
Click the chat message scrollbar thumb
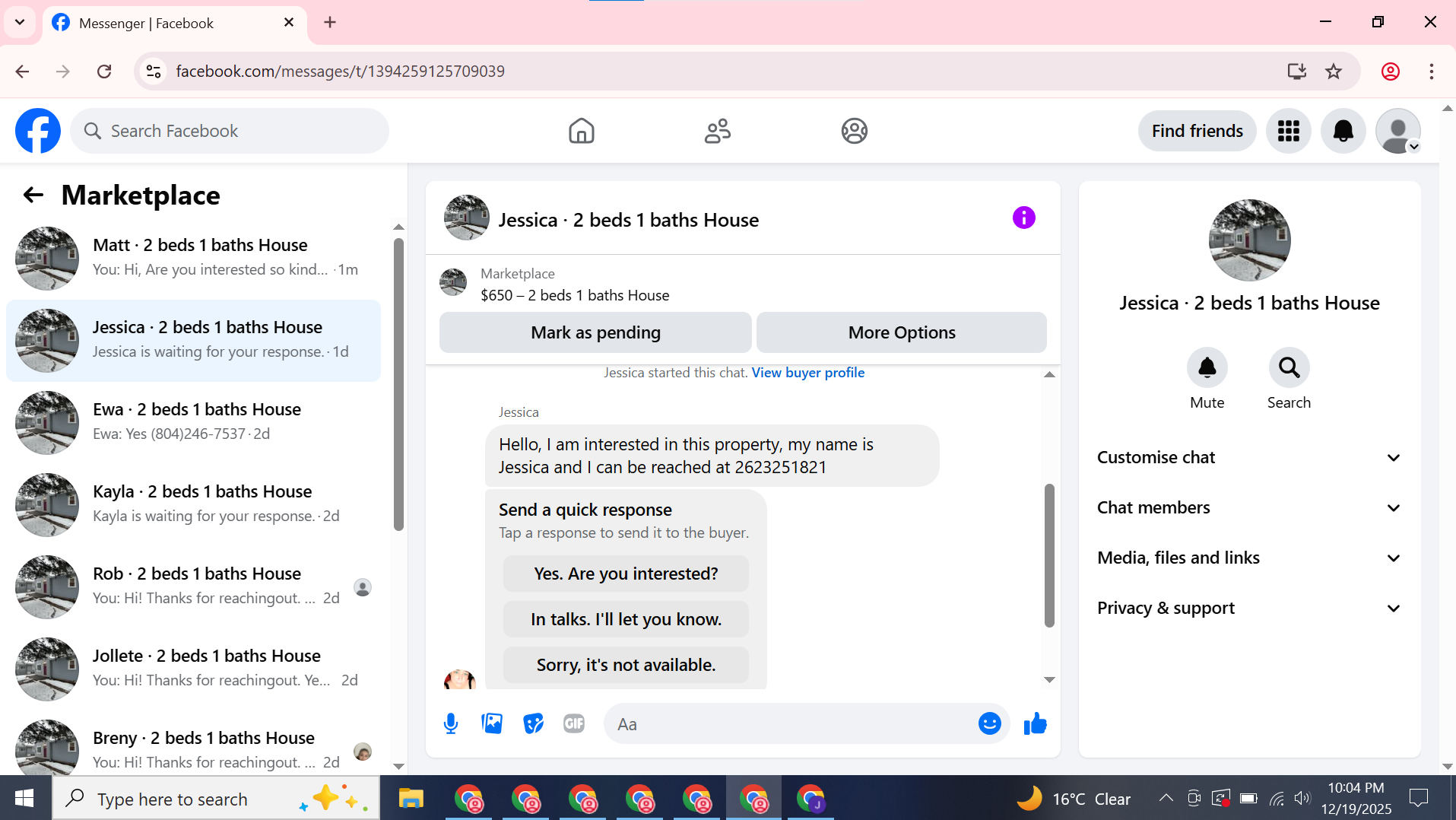click(1049, 555)
